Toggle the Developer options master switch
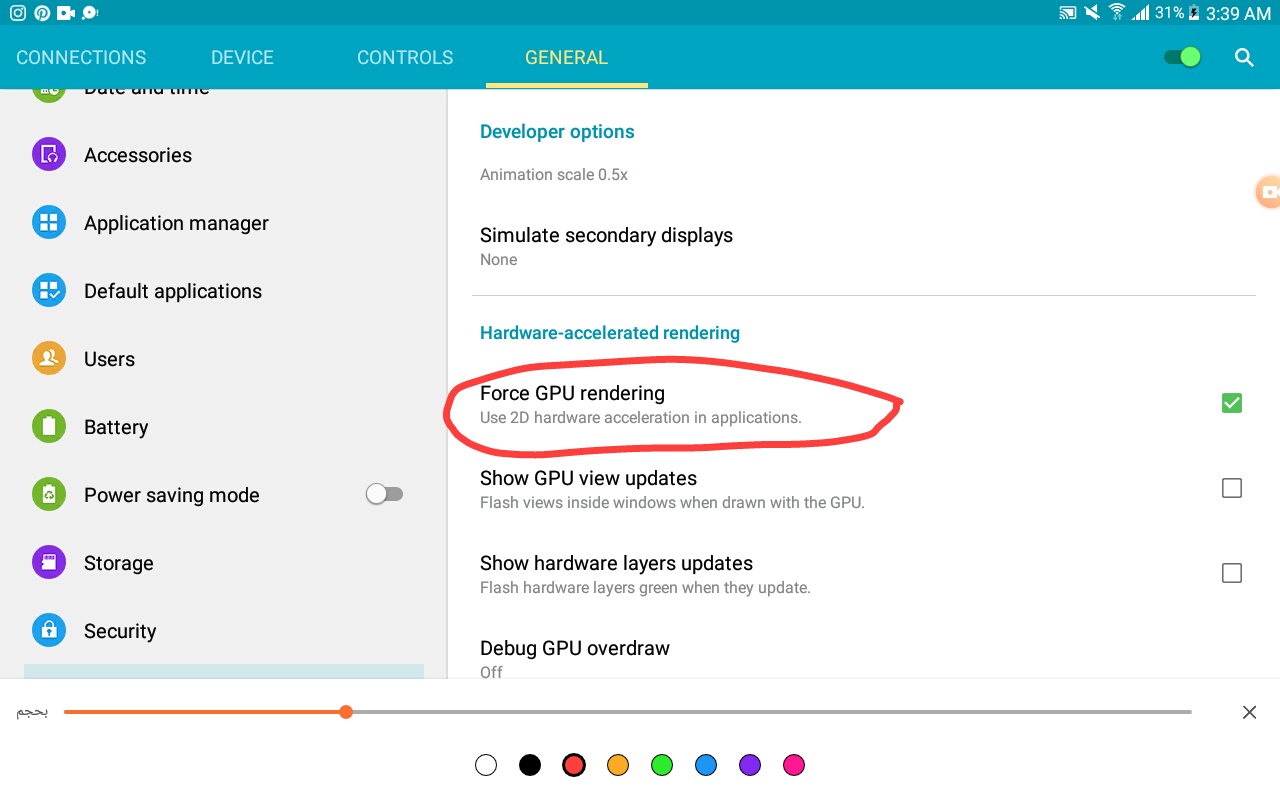The width and height of the screenshot is (1280, 800). click(1182, 57)
